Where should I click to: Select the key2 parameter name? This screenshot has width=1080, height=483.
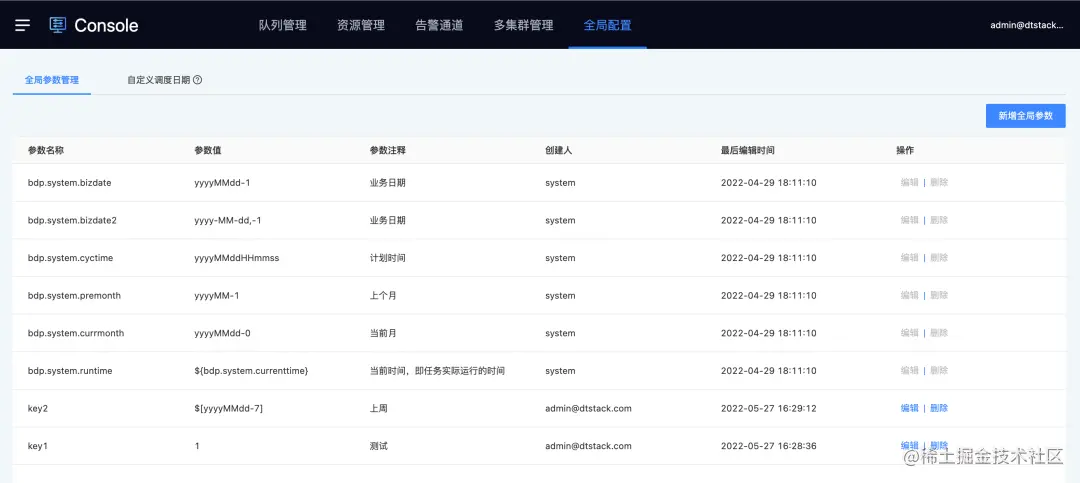pyautogui.click(x=38, y=408)
